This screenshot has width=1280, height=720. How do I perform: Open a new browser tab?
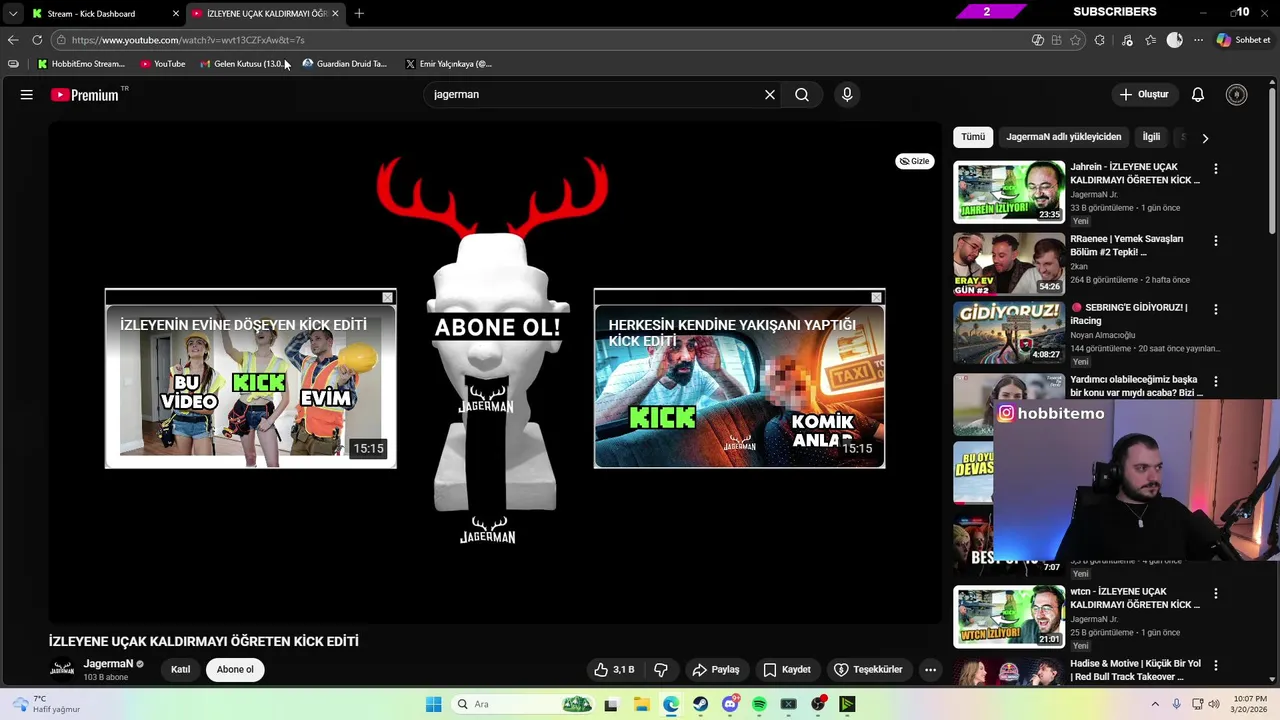click(359, 14)
